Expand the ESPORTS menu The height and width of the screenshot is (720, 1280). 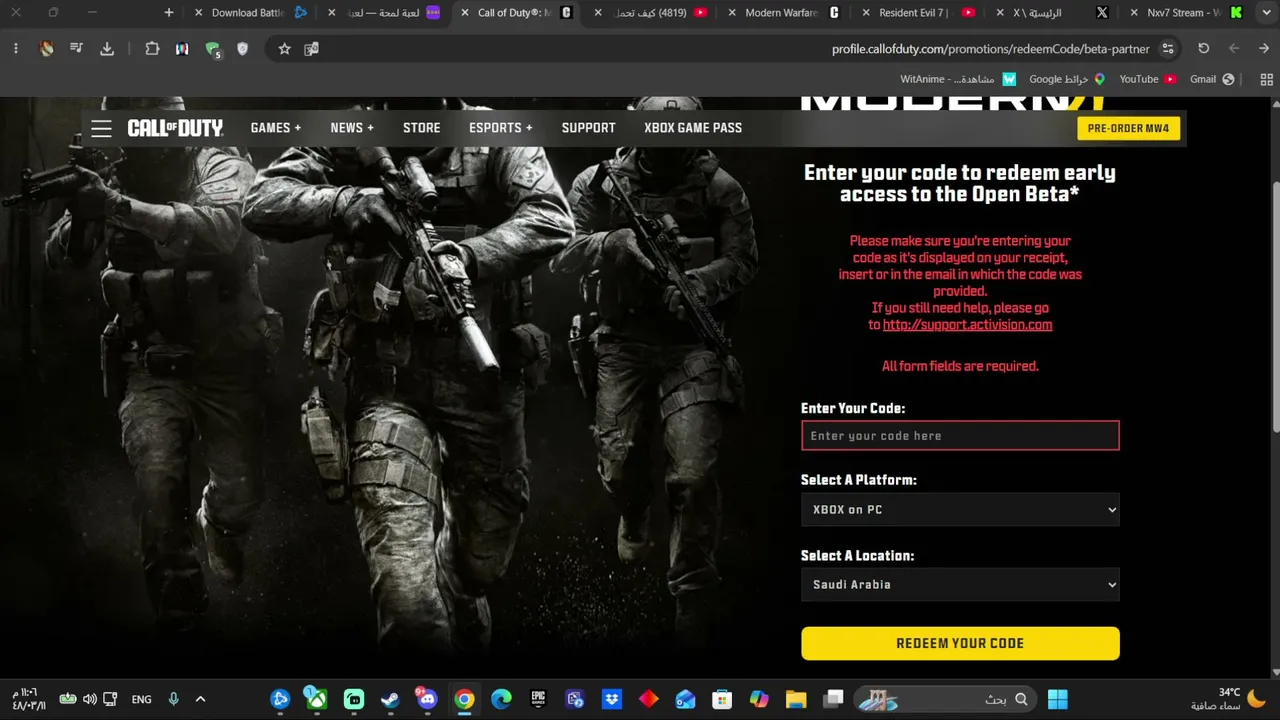pyautogui.click(x=501, y=128)
